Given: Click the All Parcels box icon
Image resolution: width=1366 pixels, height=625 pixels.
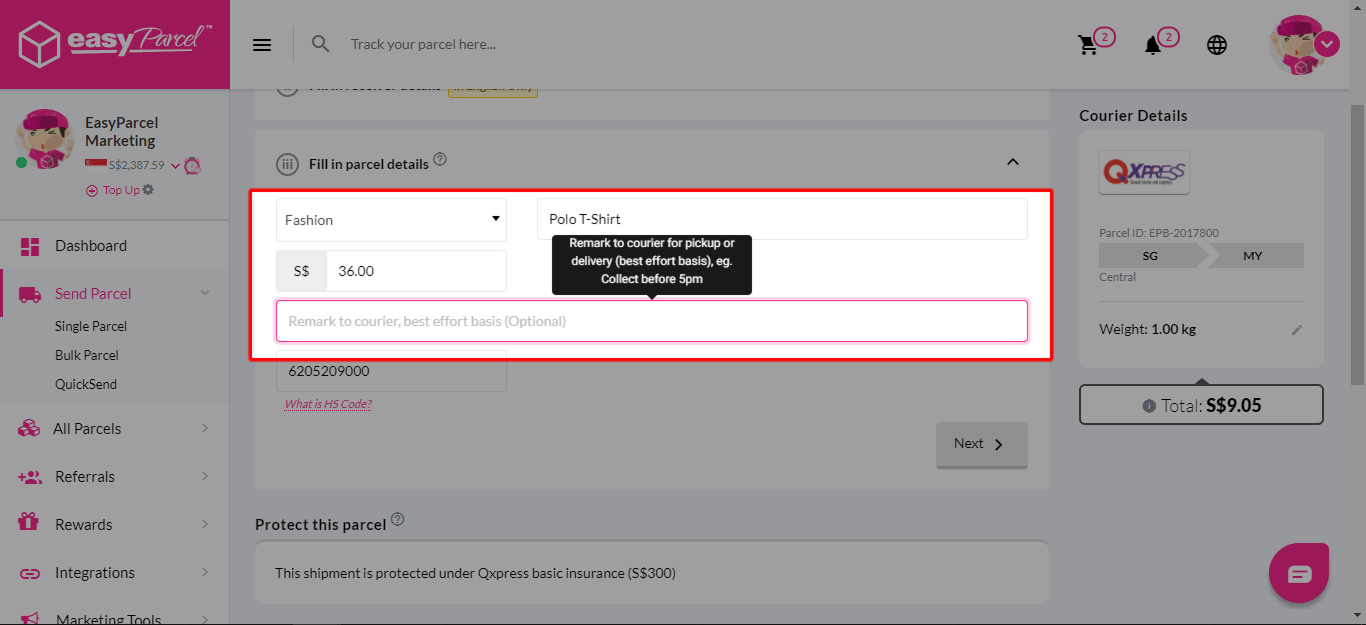Looking at the screenshot, I should [x=30, y=428].
